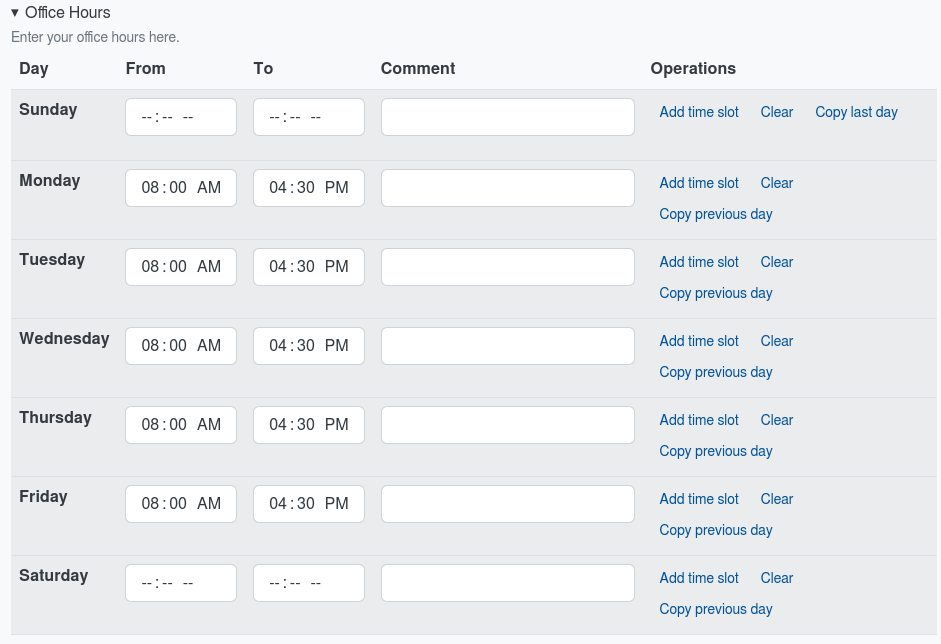Copy previous day into Wednesday
941x644 pixels.
point(715,371)
